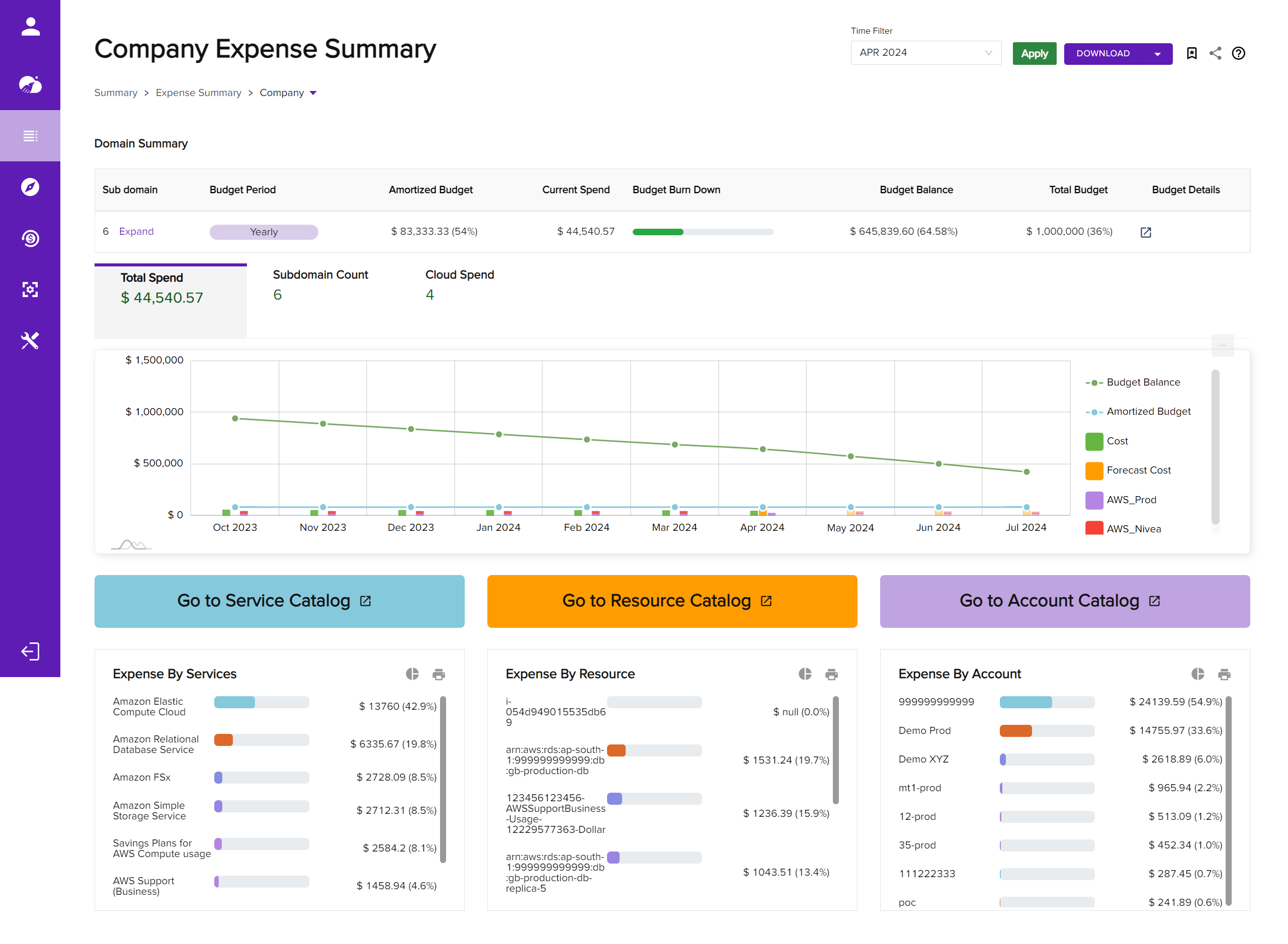Open Budget Details external link icon
Image resolution: width=1288 pixels, height=944 pixels.
pos(1146,232)
